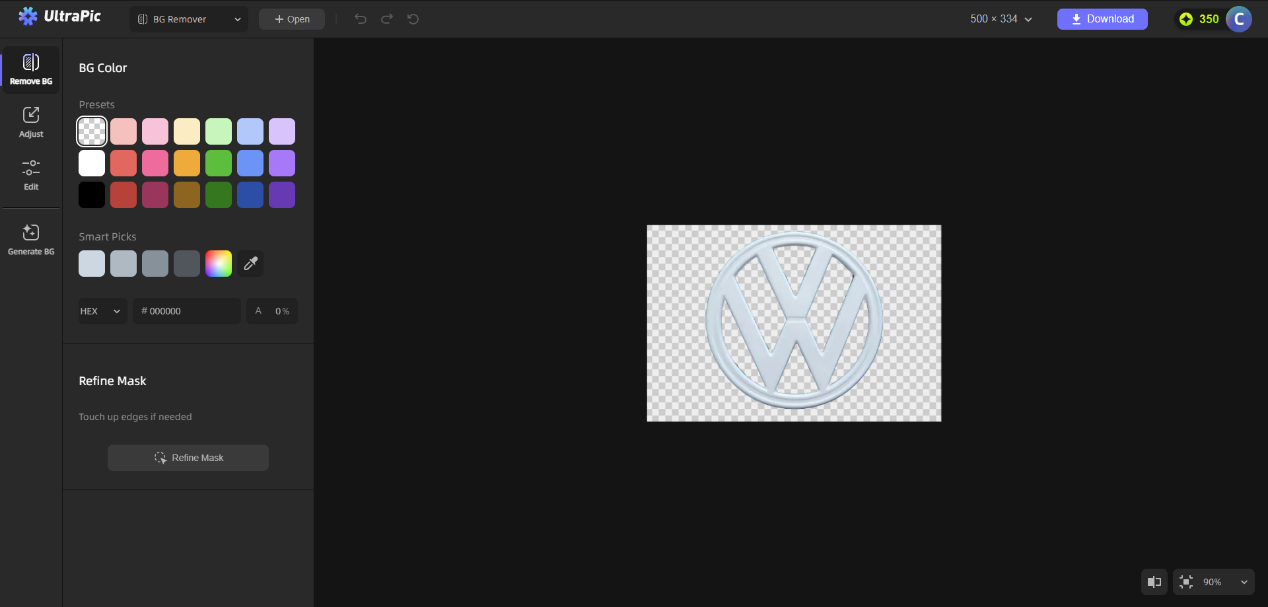Open the HEX color format dropdown
1268x607 pixels.
(101, 311)
